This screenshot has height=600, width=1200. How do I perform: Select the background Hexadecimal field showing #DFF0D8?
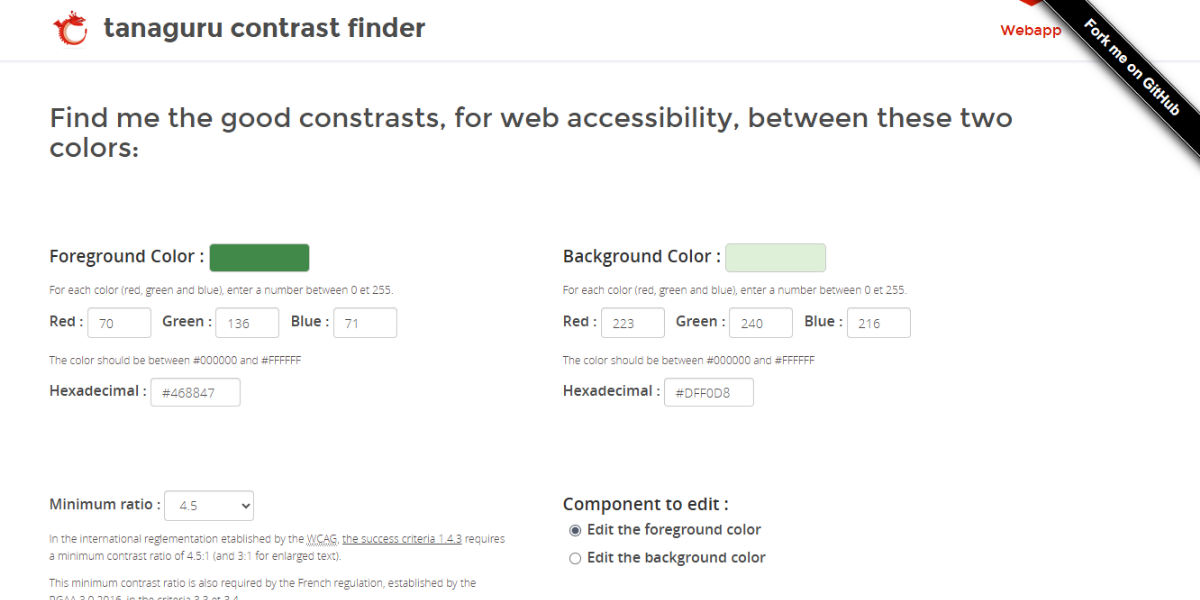tap(708, 392)
